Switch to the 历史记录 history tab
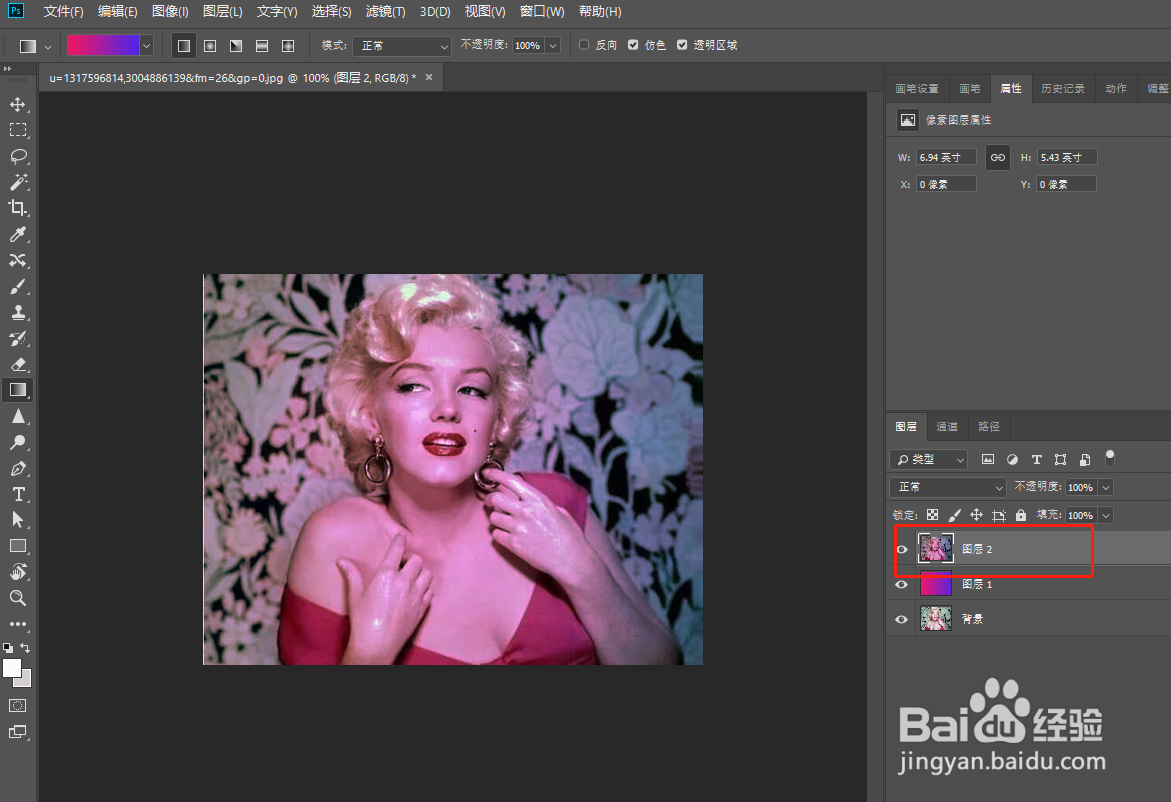1171x802 pixels. (1063, 88)
